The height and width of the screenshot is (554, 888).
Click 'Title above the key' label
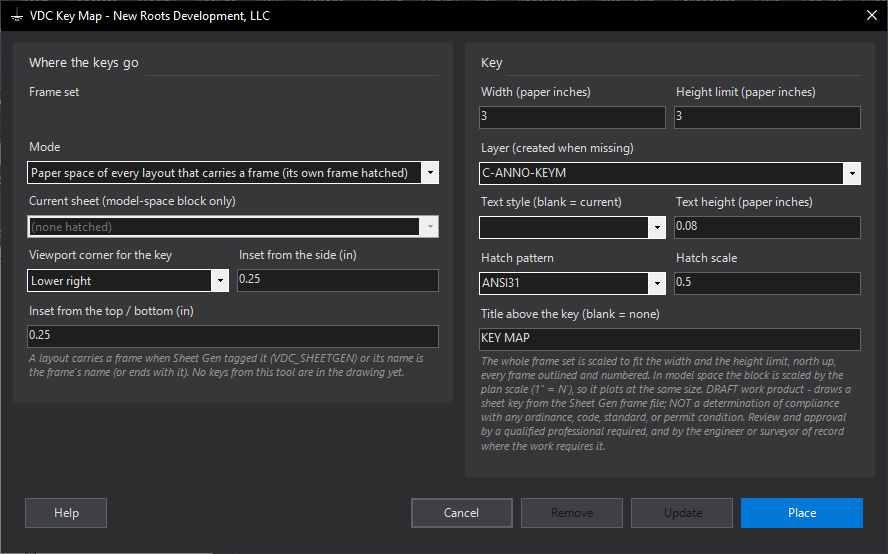tap(570, 314)
